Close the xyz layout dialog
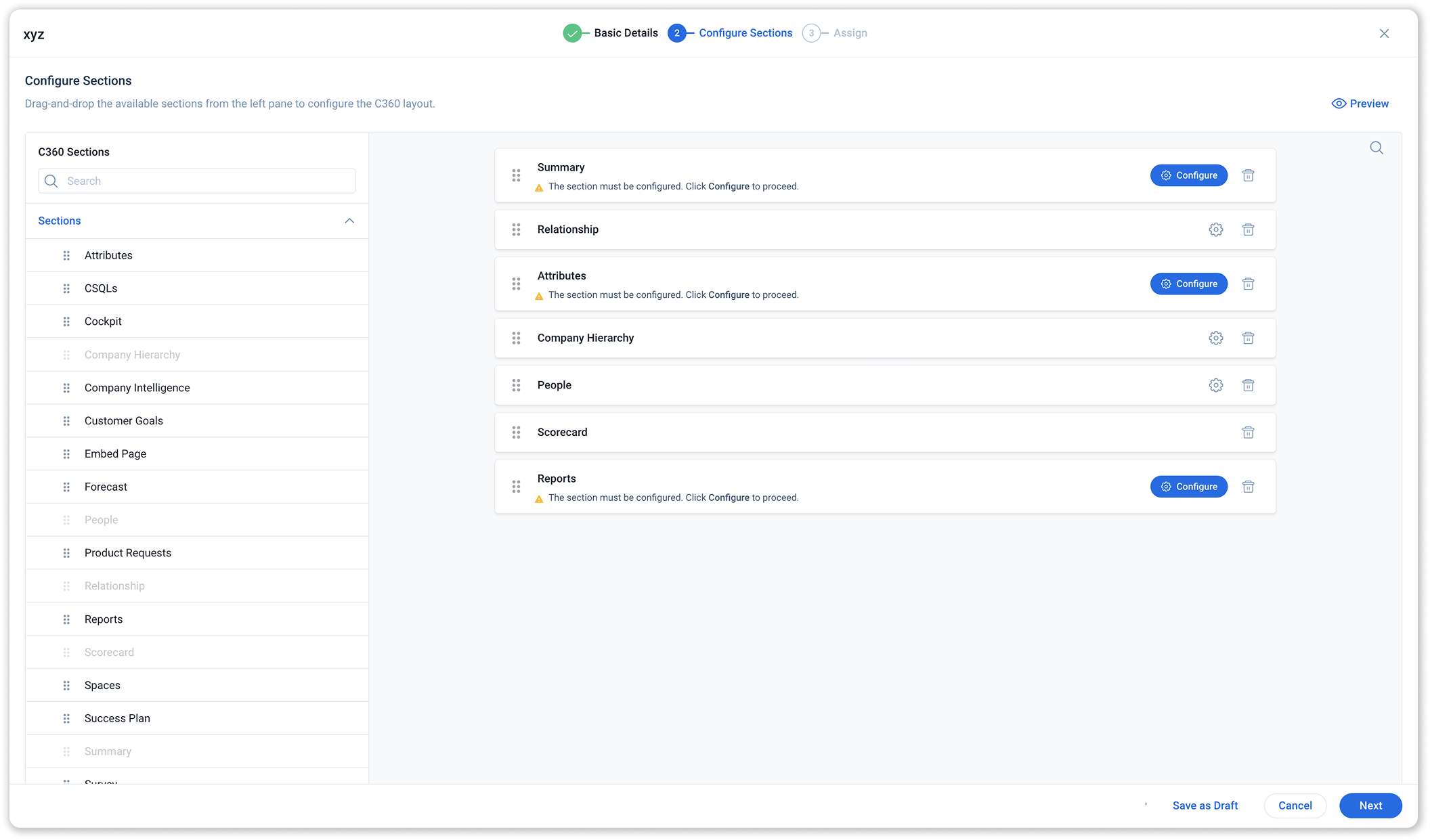 point(1384,33)
